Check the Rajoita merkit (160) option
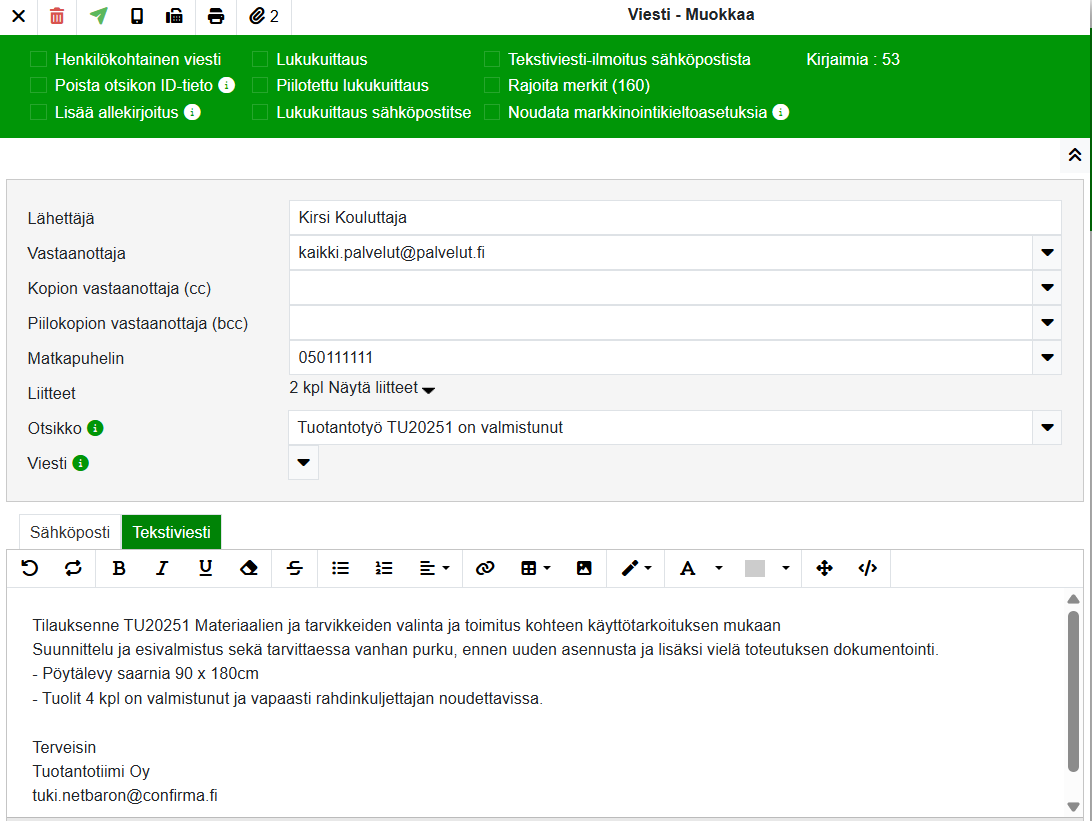 (x=492, y=86)
